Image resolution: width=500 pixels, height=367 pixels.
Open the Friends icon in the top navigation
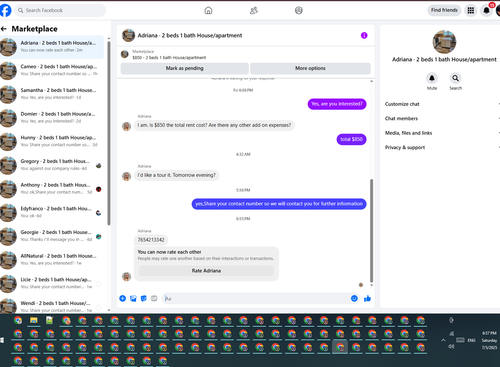pos(254,10)
